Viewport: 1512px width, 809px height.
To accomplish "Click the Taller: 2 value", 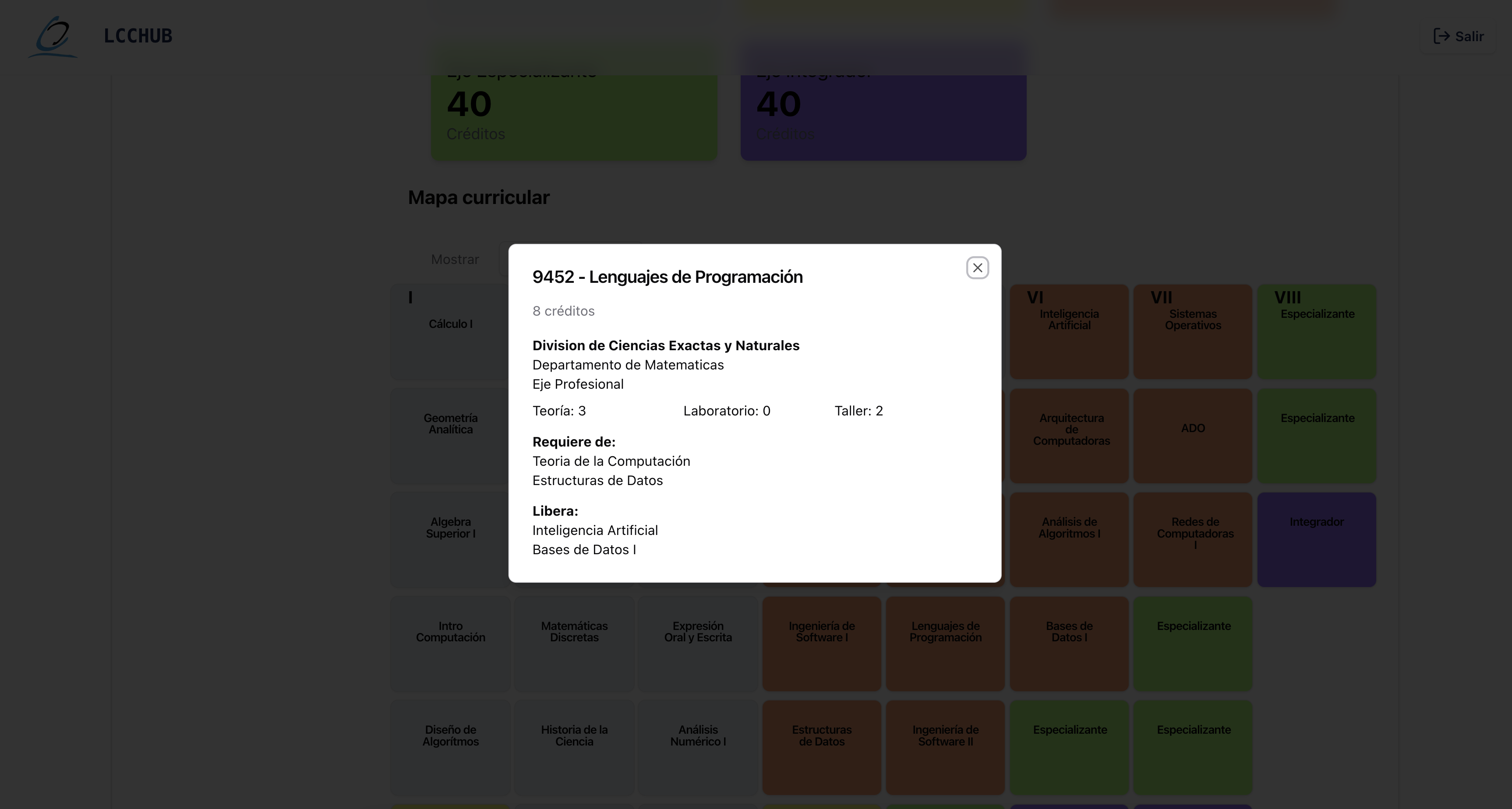I will (859, 411).
